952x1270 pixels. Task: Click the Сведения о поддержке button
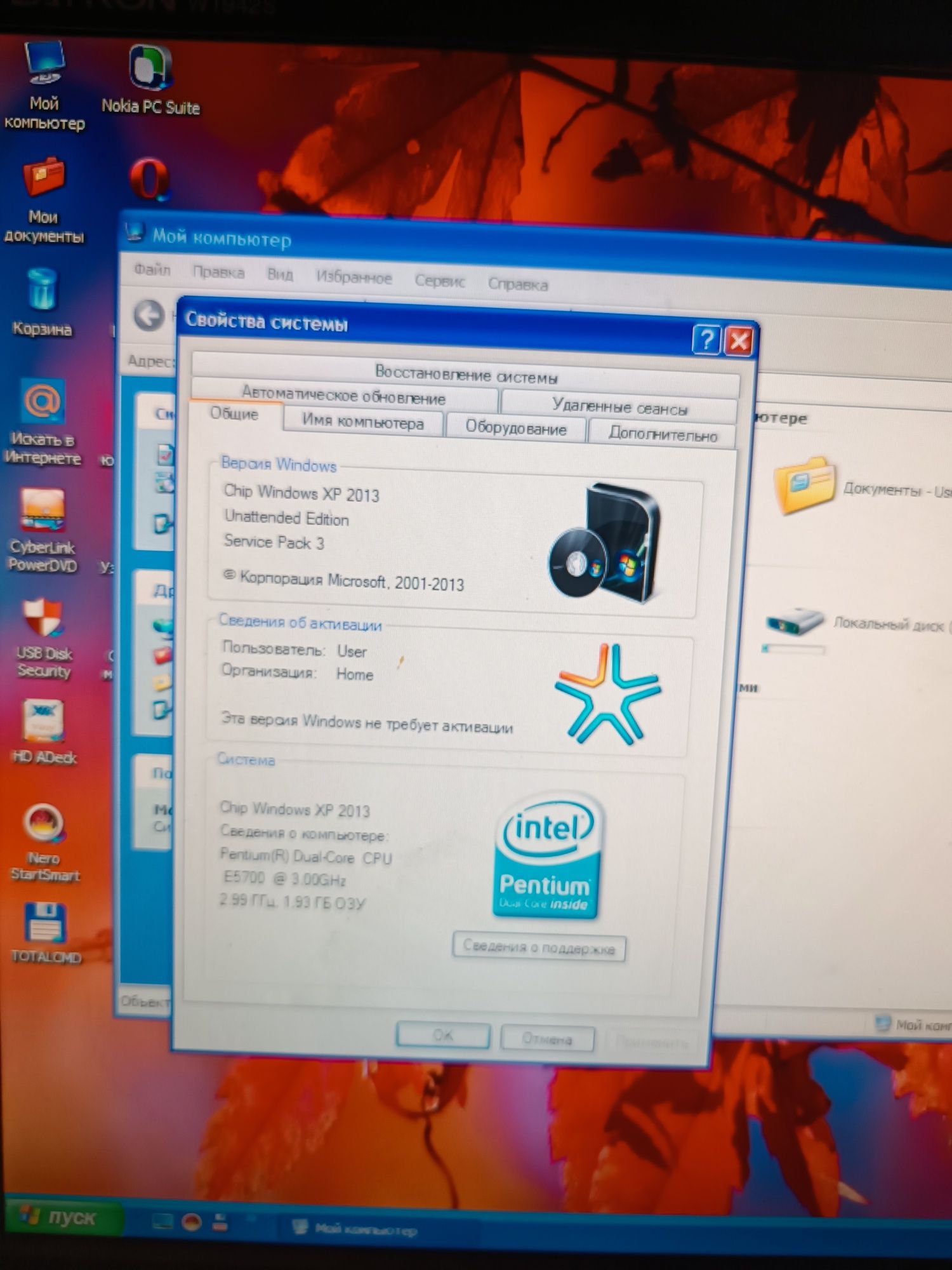coord(539,947)
